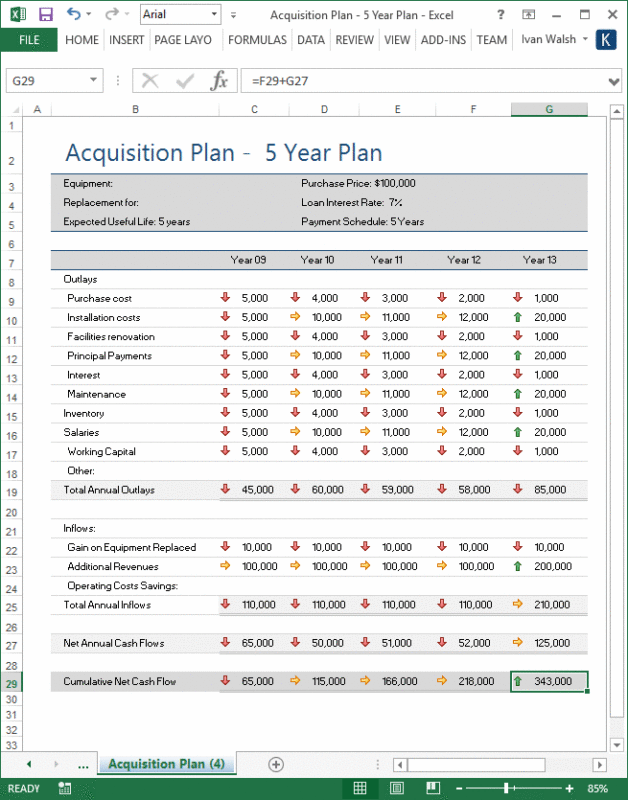Select the Acquisition Plan (4) sheet tab
Screen dimensions: 628x800
(x=166, y=763)
